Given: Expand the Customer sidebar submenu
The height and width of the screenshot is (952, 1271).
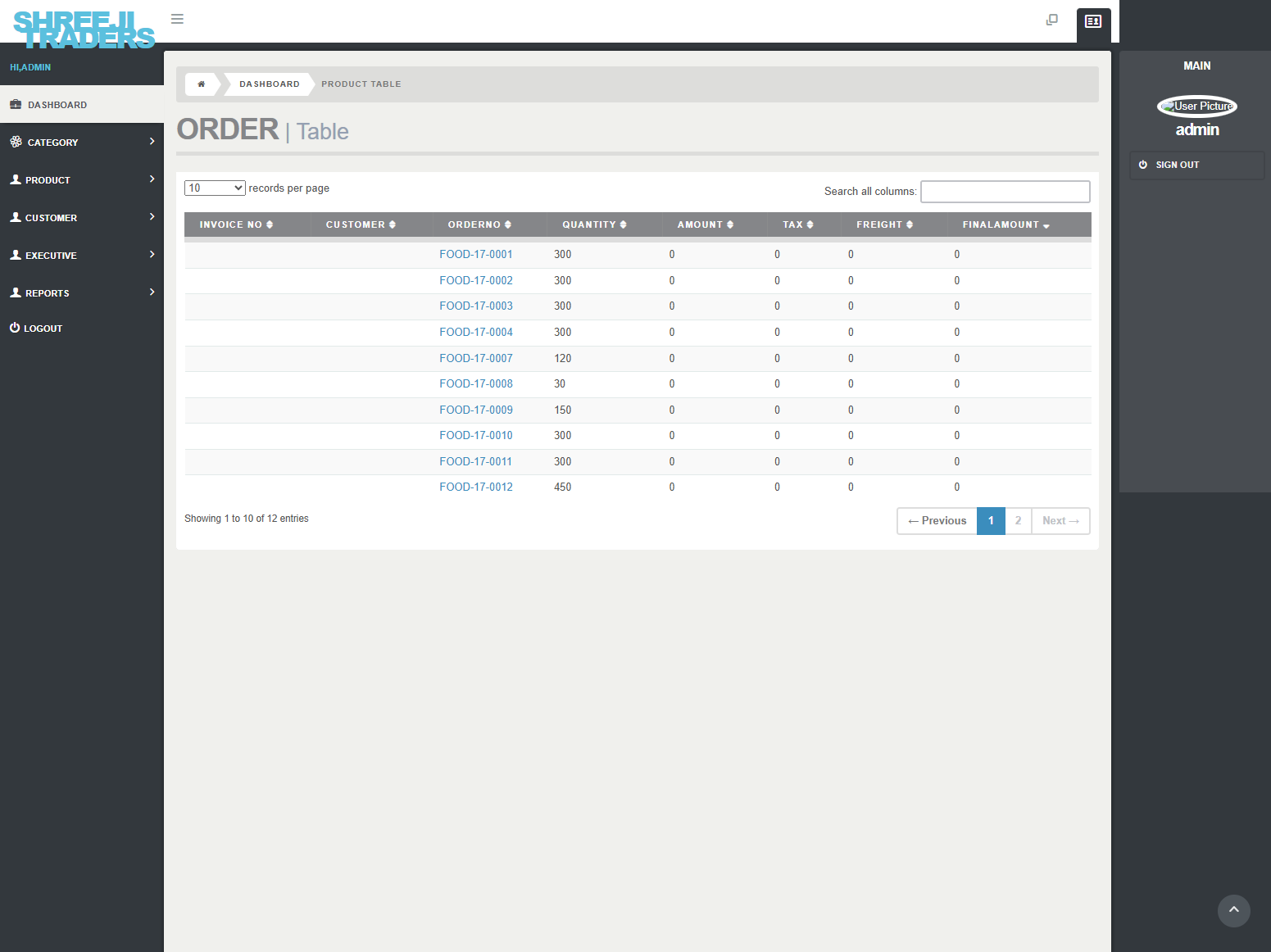Looking at the screenshot, I should 82,218.
